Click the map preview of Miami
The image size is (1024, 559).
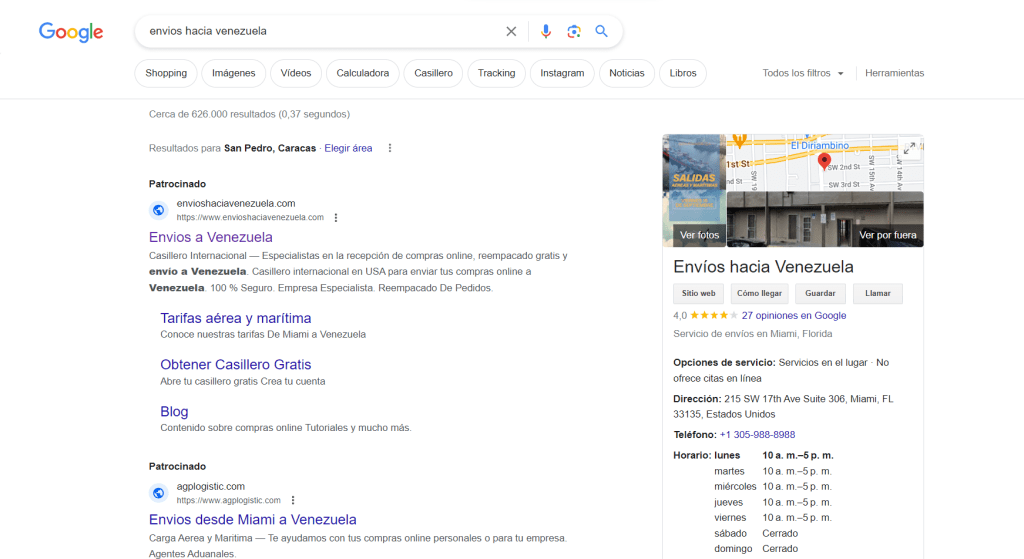tap(825, 163)
